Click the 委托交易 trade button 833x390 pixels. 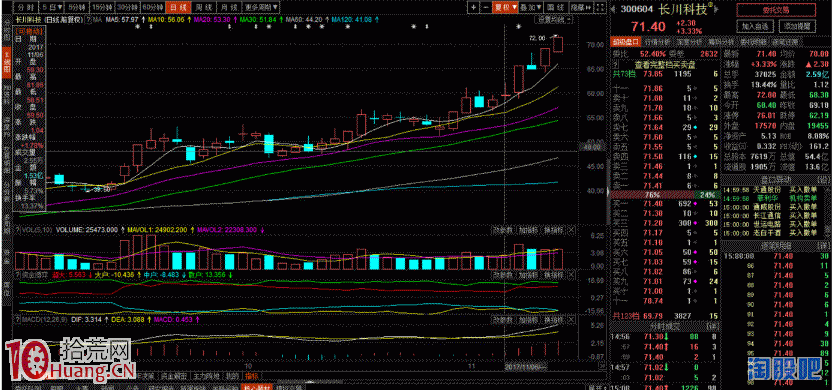[776, 10]
